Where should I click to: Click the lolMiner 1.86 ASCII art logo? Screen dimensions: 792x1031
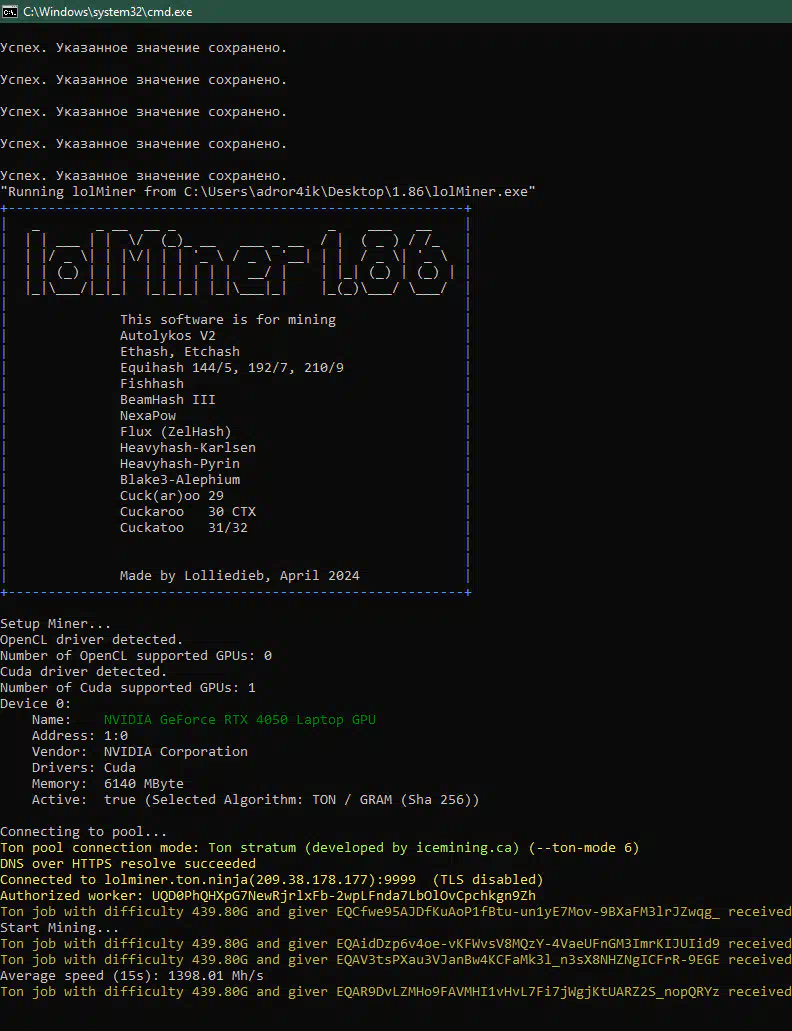pos(240,263)
